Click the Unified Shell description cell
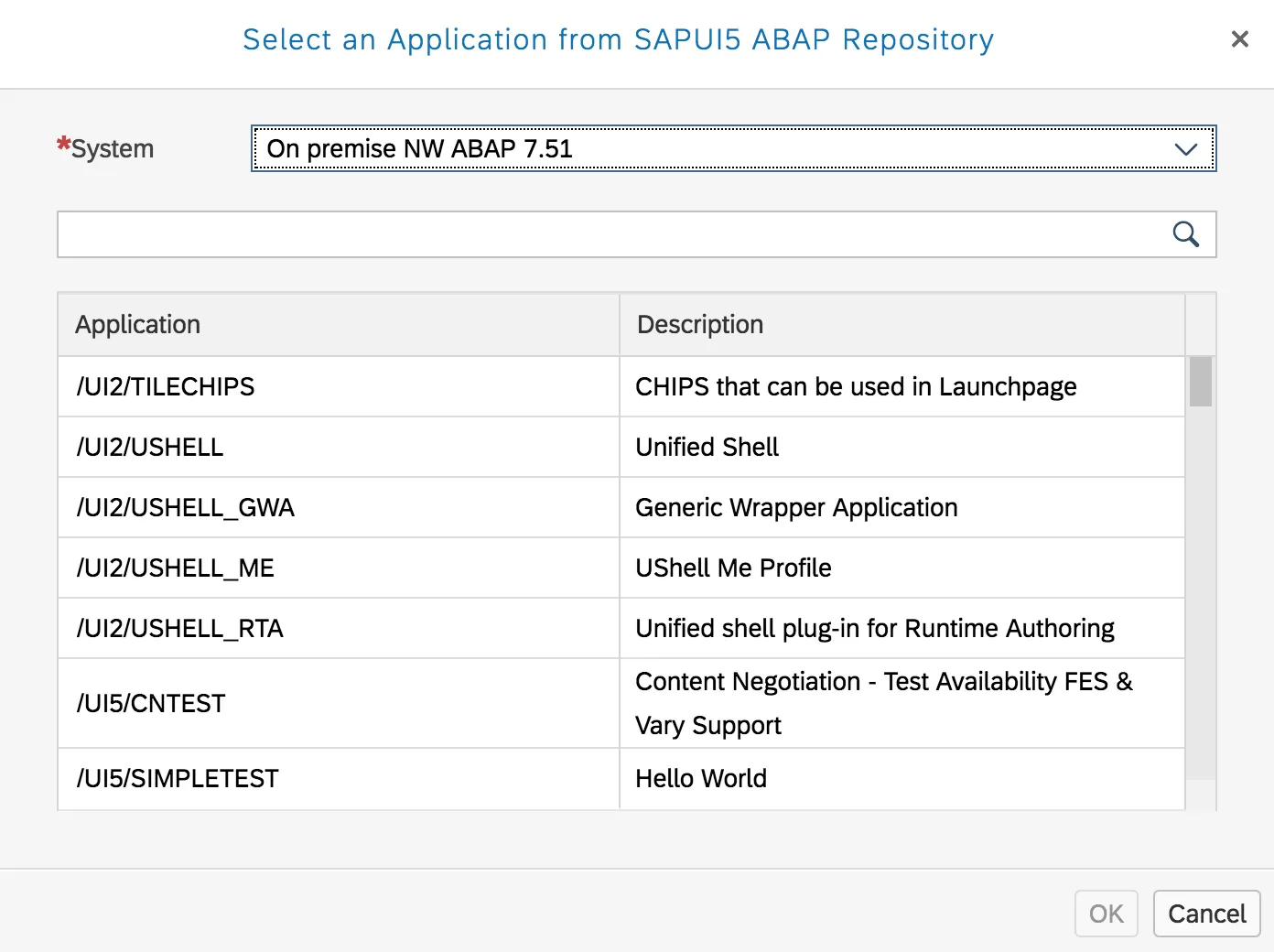The width and height of the screenshot is (1274, 952). pos(707,448)
